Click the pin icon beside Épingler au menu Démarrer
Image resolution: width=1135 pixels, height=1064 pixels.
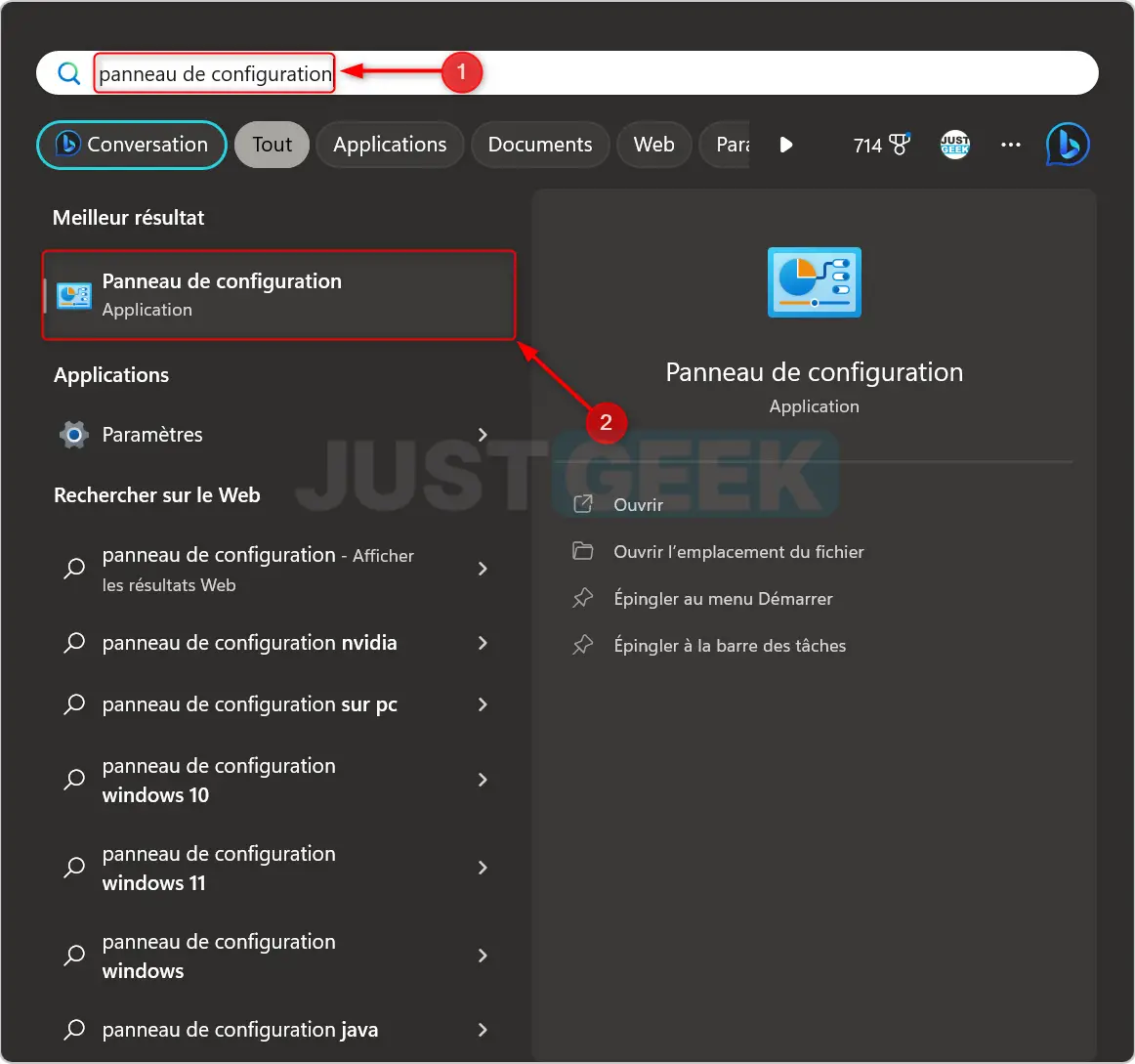(x=583, y=598)
